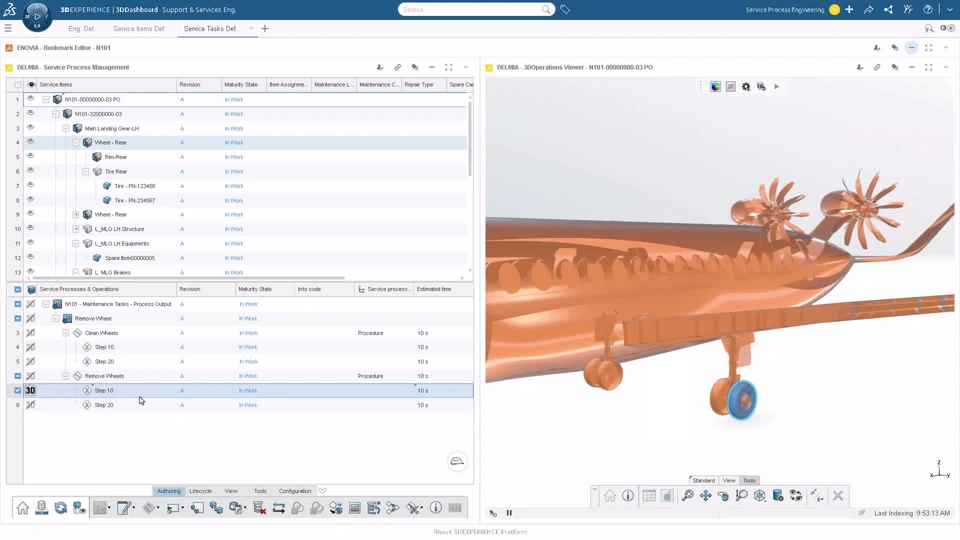Collapse the Remove Wheels procedure node
Viewport: 960px width, 540px height.
pos(66,376)
